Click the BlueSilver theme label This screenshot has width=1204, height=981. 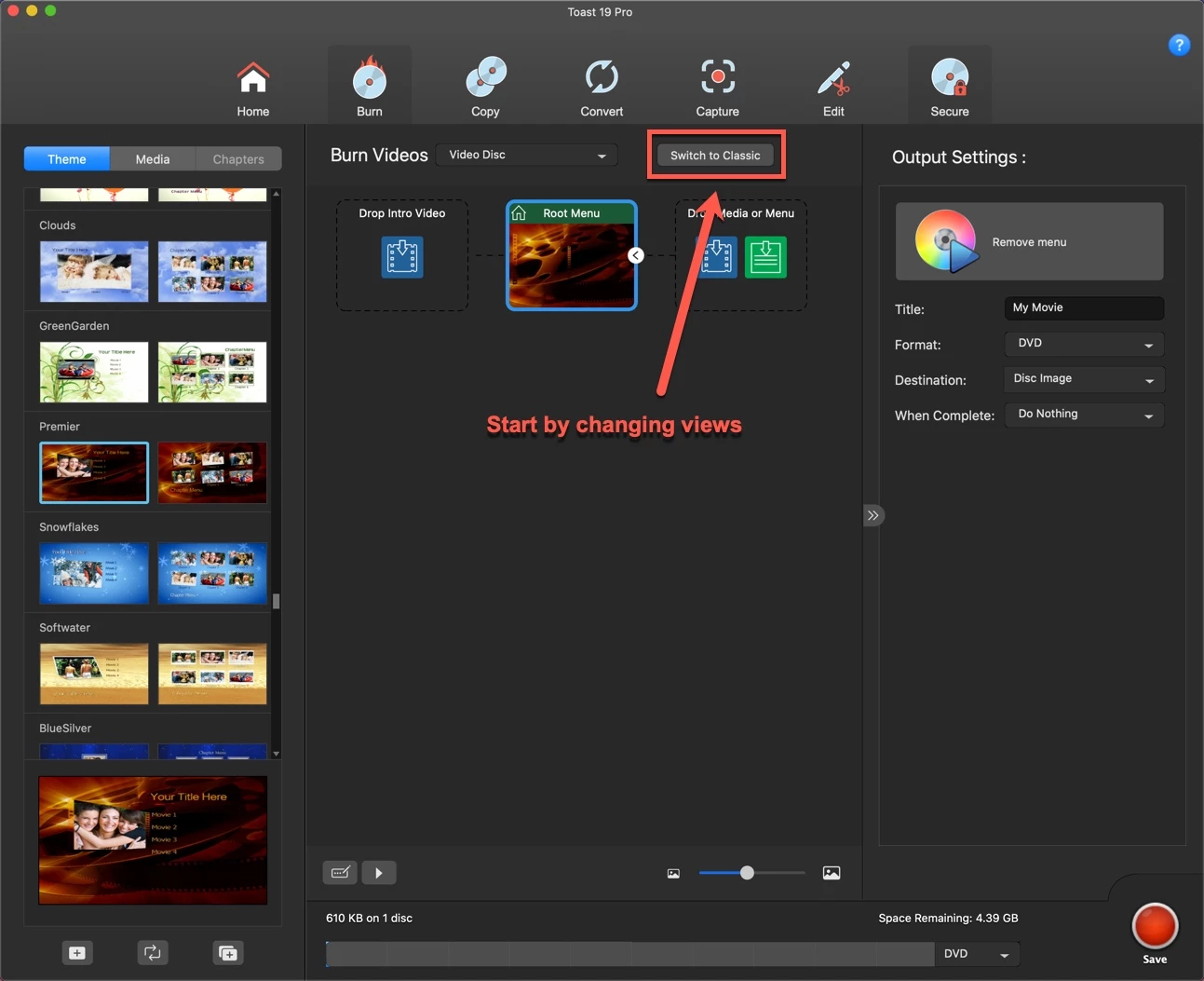(65, 729)
